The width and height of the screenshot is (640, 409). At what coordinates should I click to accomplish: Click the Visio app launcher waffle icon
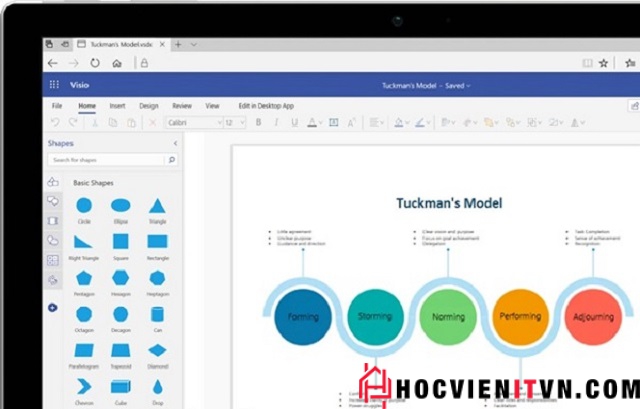coord(54,85)
